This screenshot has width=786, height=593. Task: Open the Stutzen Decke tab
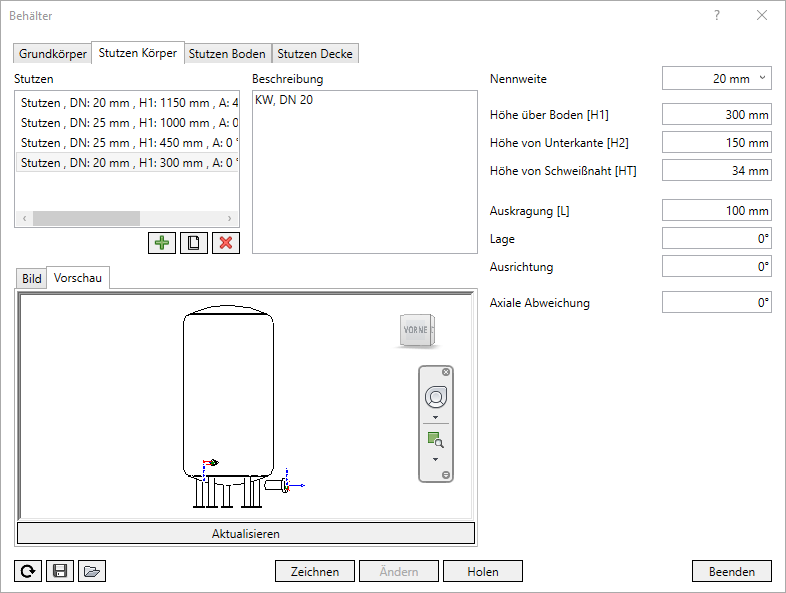315,54
